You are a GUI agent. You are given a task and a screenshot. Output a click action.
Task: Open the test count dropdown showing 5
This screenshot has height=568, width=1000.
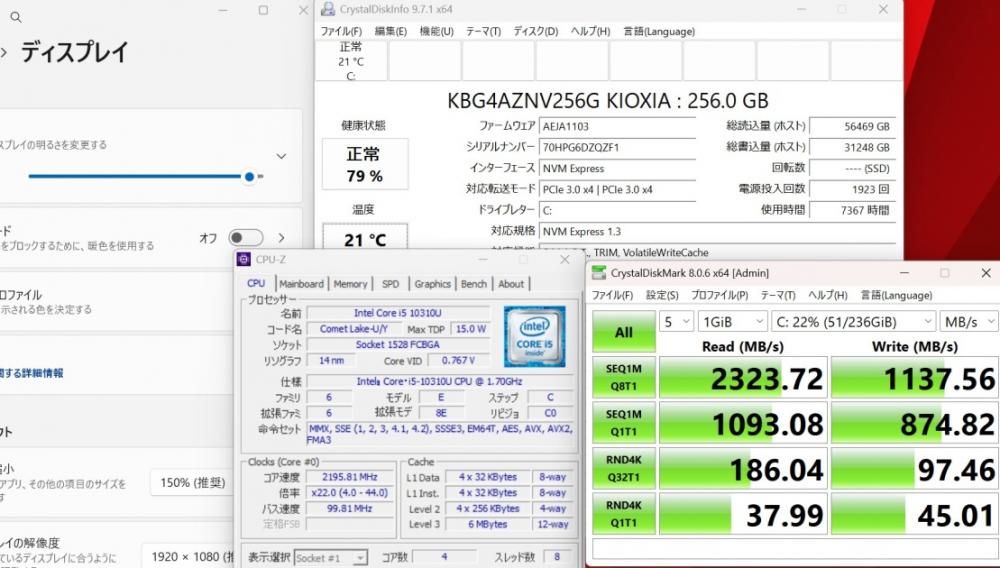click(x=677, y=322)
